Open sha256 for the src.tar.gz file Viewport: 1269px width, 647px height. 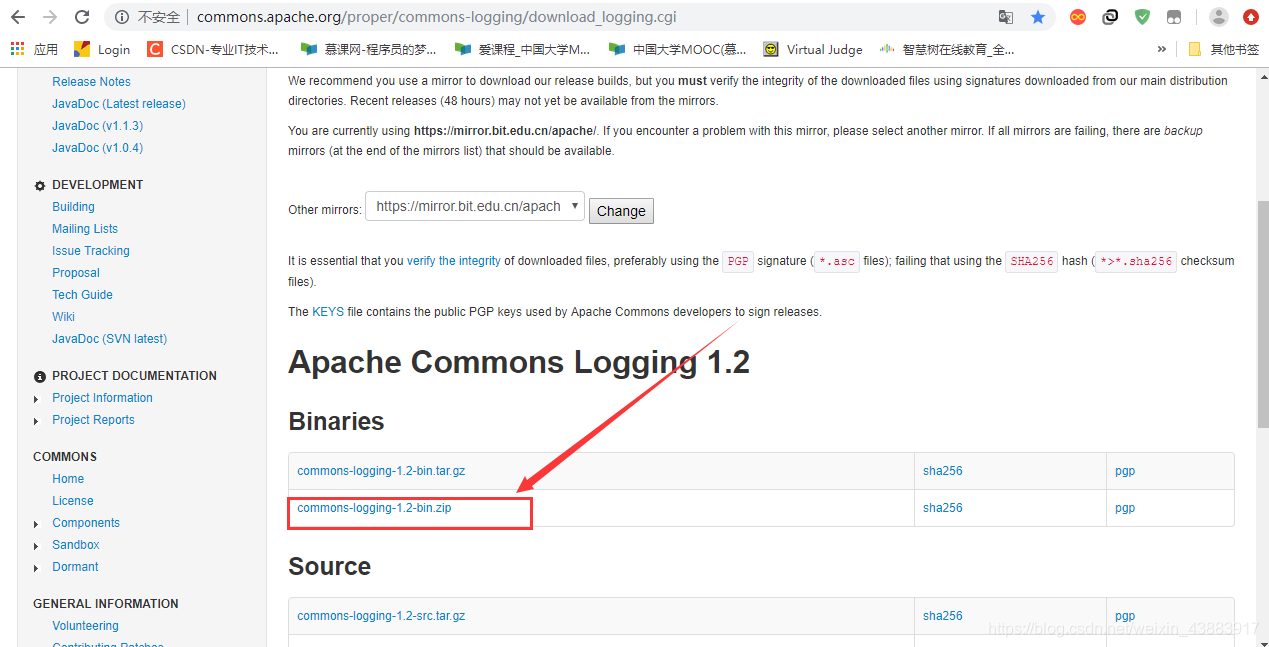[x=942, y=616]
